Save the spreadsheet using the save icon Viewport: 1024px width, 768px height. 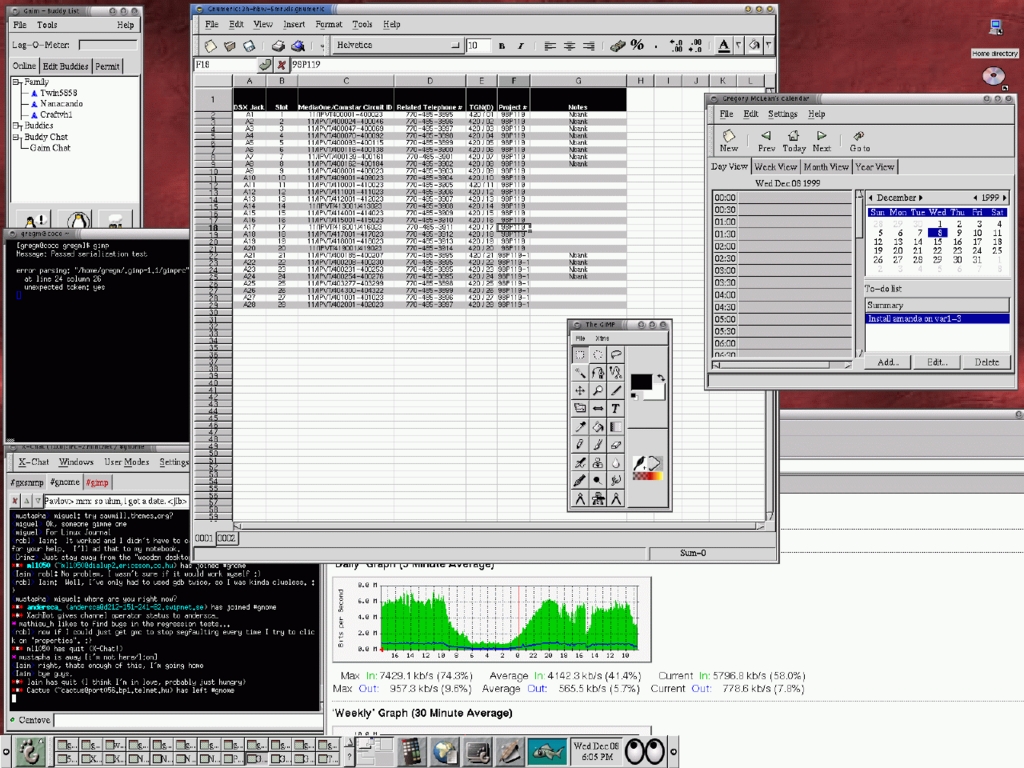coord(248,44)
